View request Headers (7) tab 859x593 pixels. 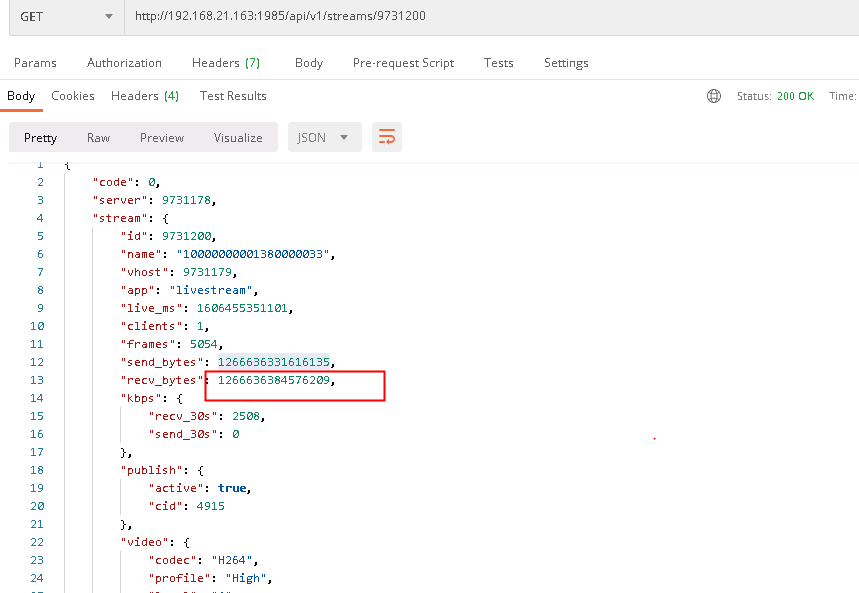coord(226,62)
